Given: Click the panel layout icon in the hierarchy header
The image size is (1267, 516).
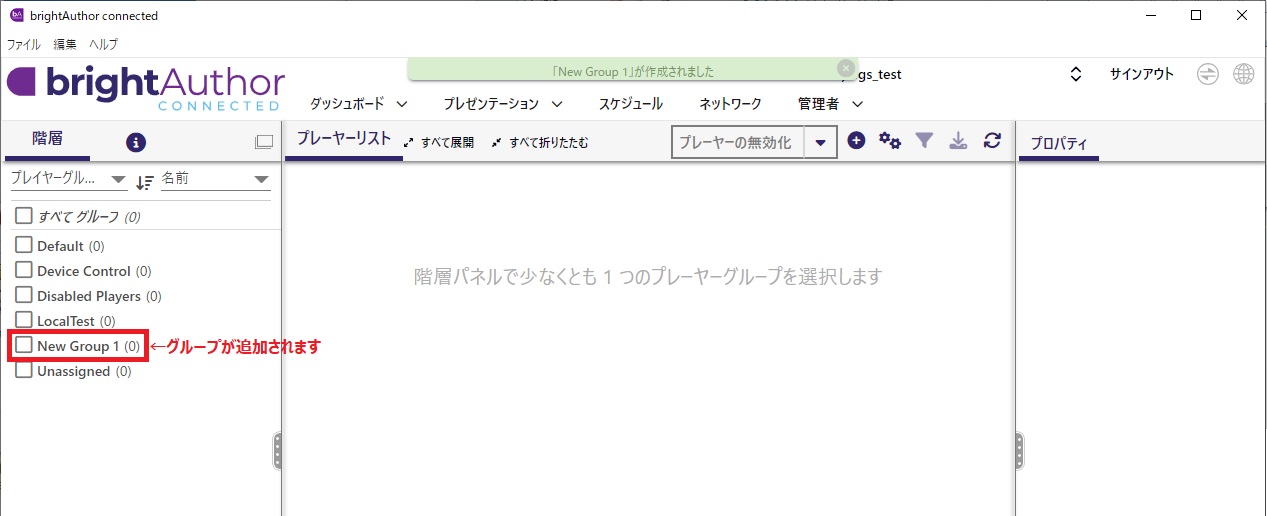Looking at the screenshot, I should pyautogui.click(x=264, y=142).
